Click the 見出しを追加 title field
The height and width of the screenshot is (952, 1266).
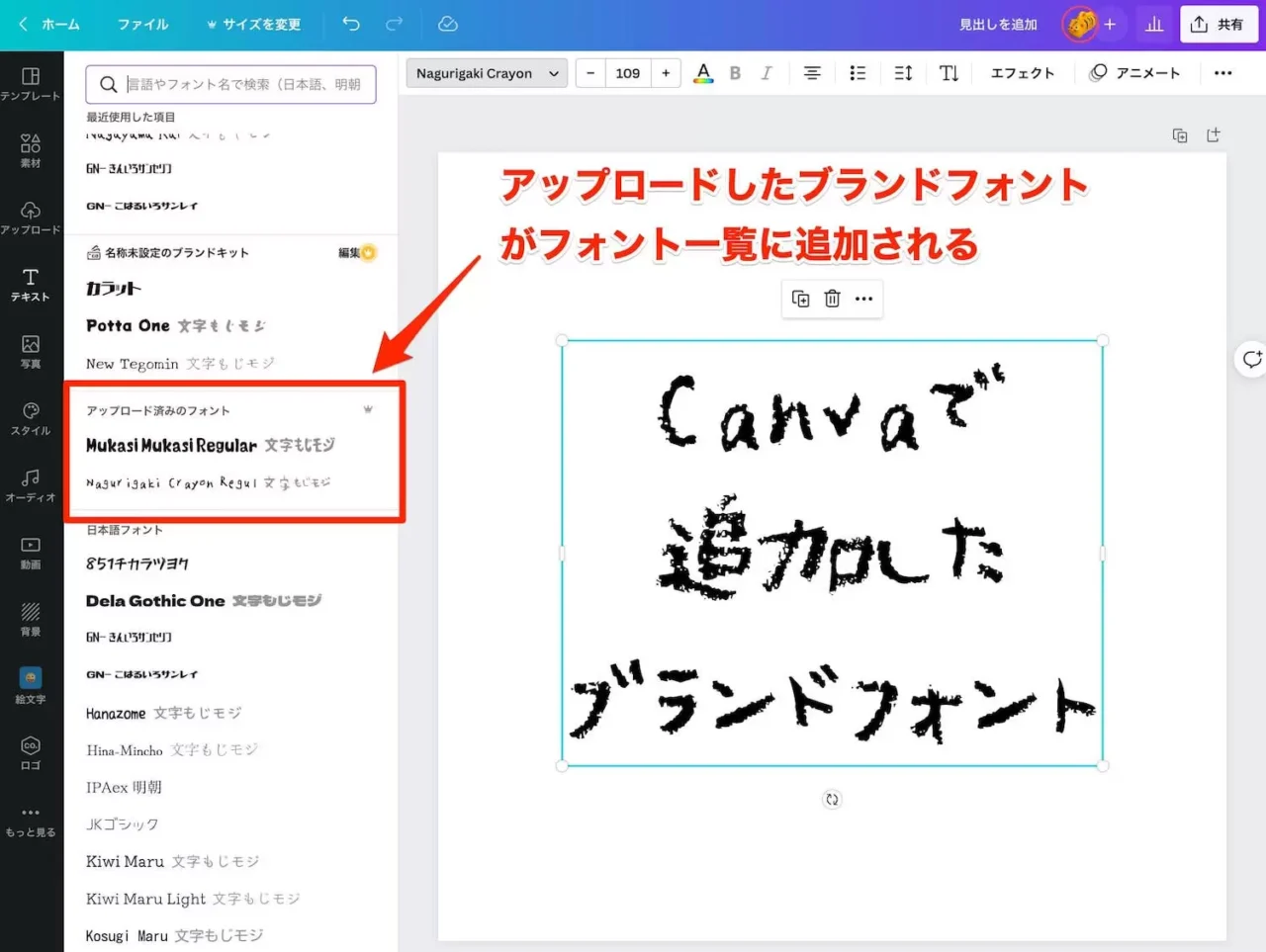point(998,24)
